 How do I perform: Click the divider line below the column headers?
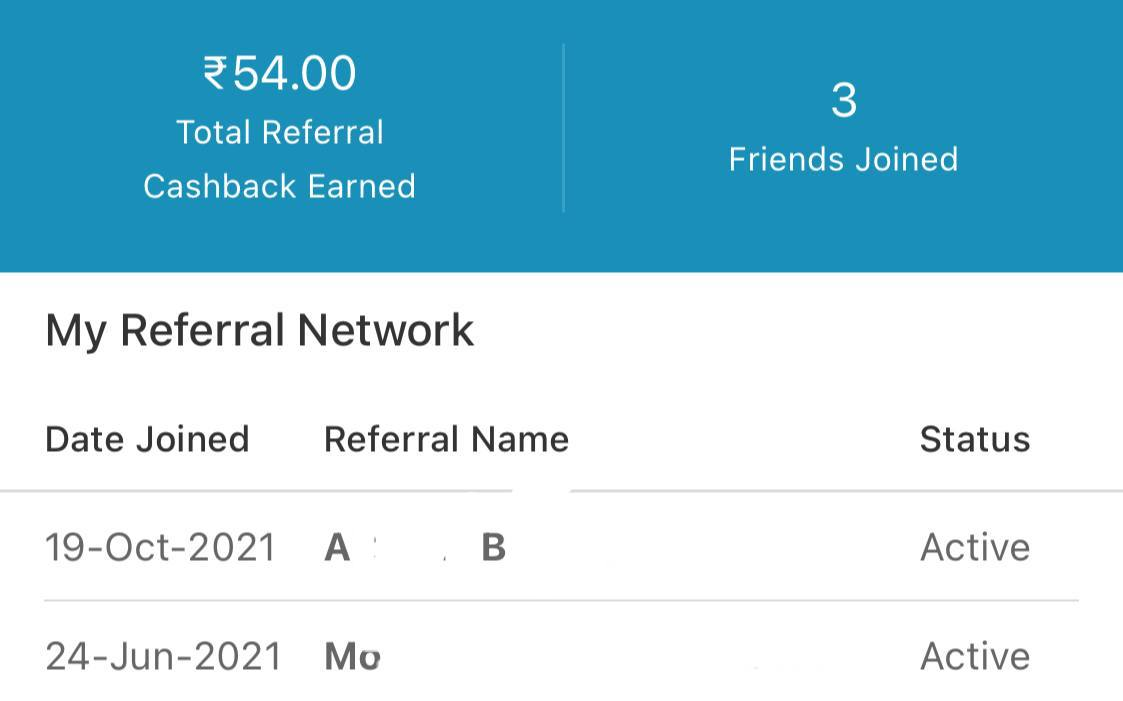[800, 491]
